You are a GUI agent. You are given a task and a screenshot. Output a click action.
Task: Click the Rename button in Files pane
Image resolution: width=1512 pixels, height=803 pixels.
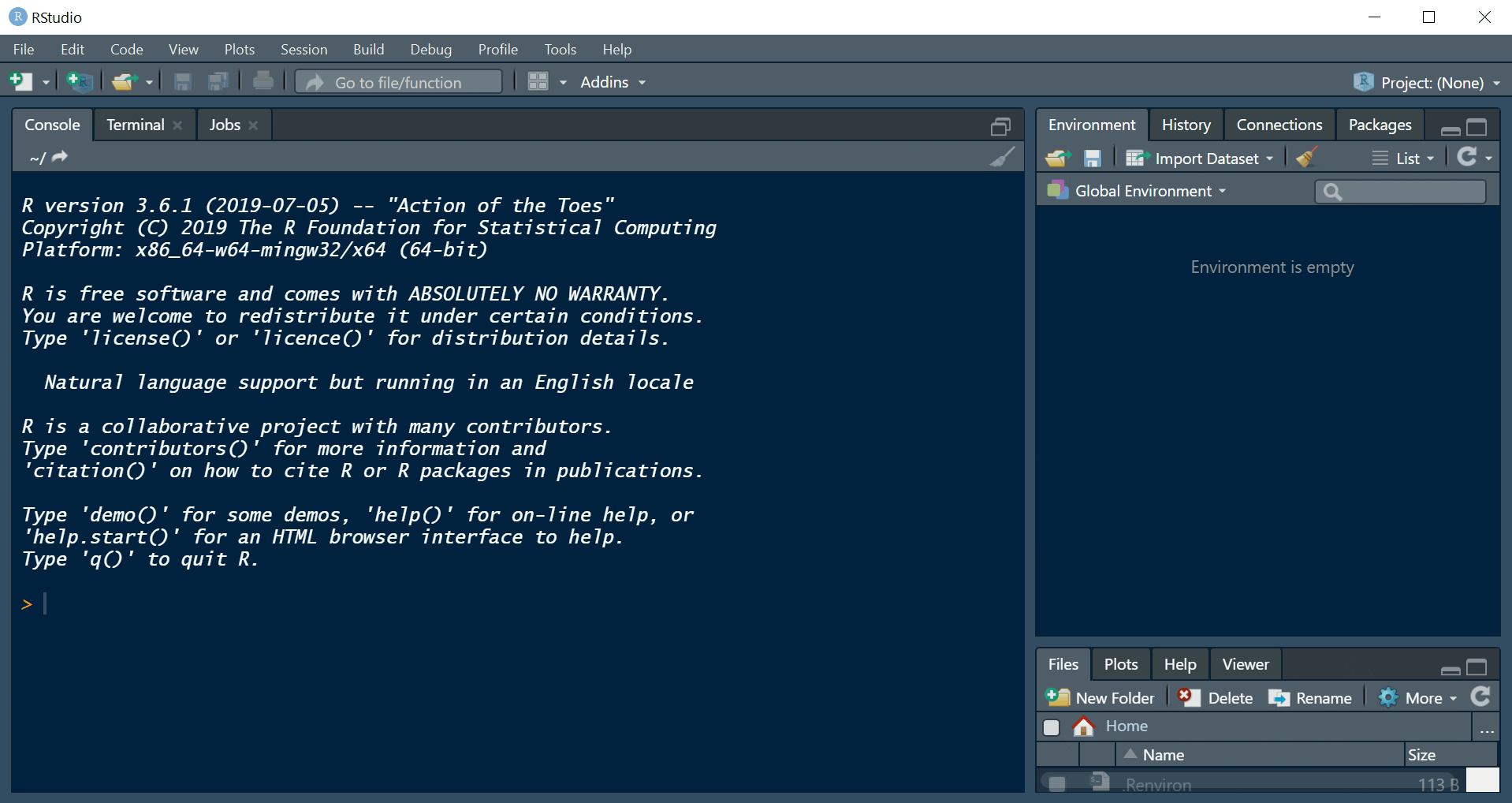click(x=1310, y=698)
